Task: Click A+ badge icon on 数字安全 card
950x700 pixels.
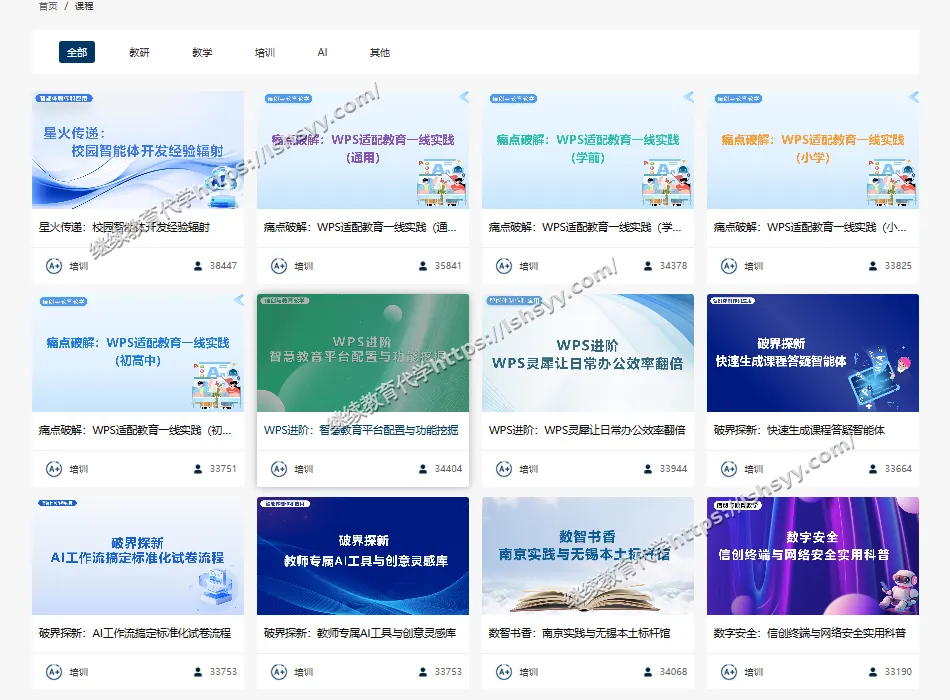Action: (x=729, y=672)
